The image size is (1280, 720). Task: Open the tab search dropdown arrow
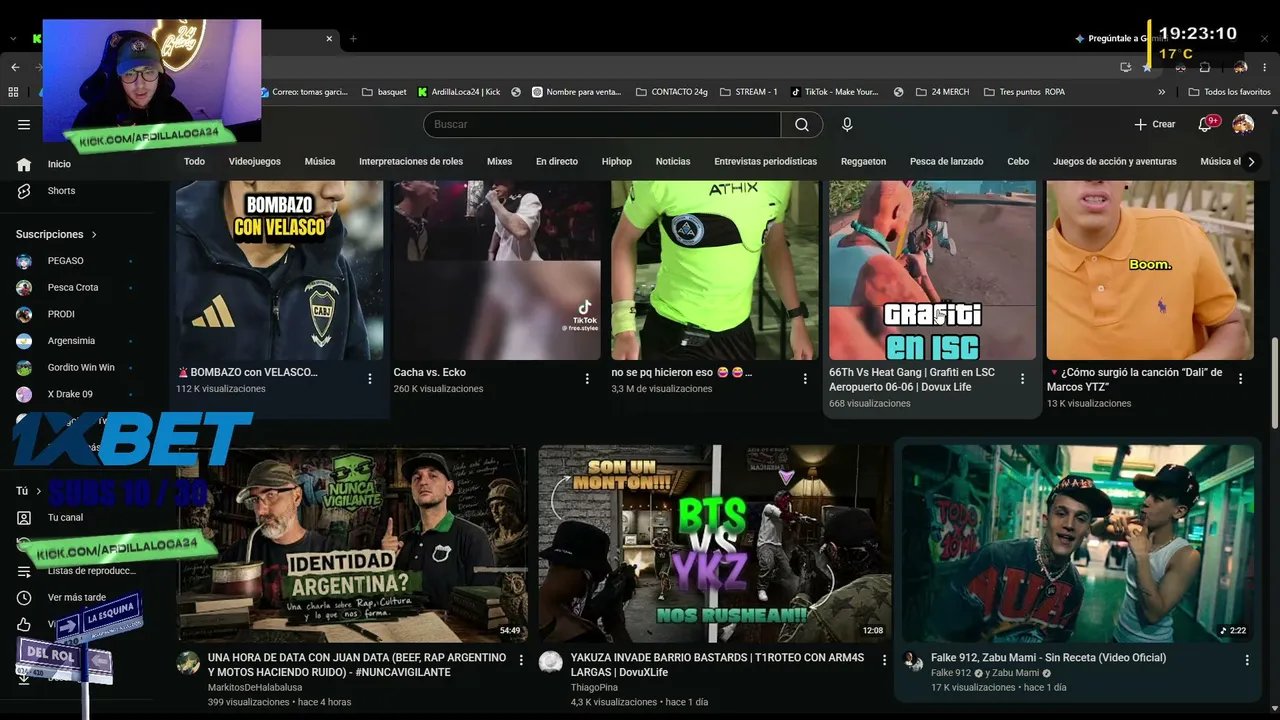(x=13, y=39)
